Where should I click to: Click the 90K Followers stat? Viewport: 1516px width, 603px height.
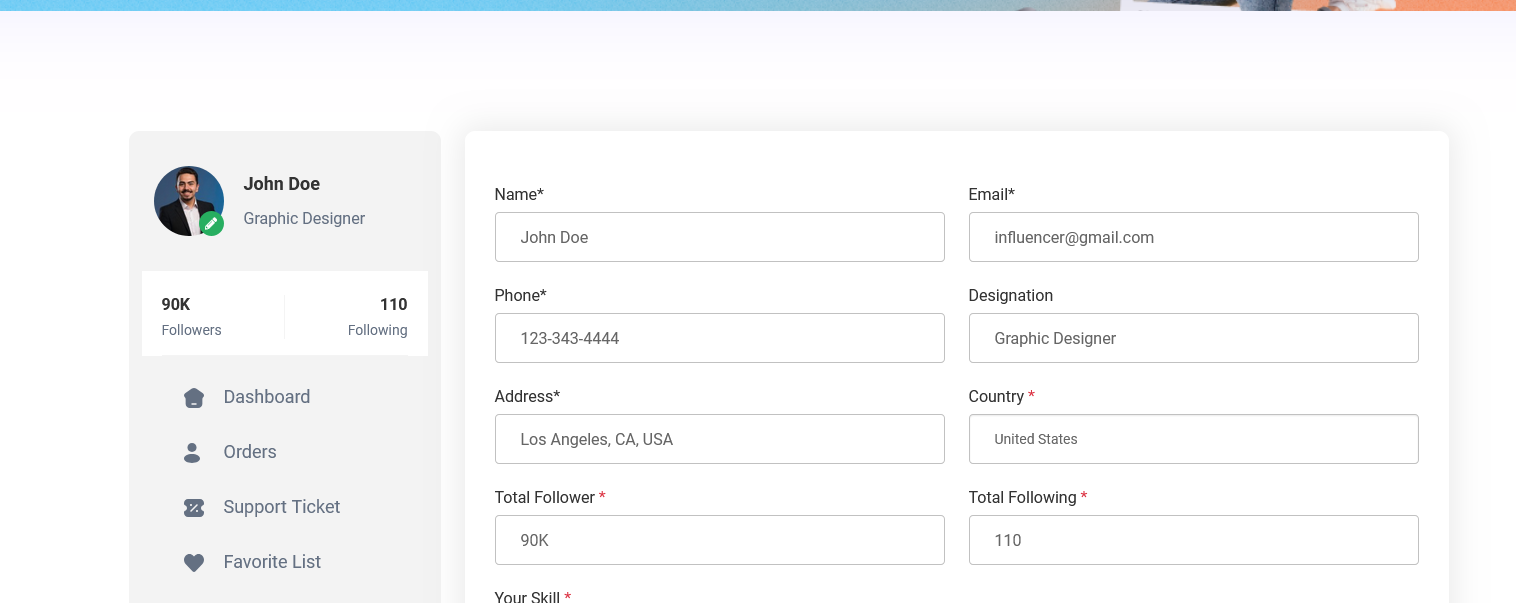(x=191, y=316)
